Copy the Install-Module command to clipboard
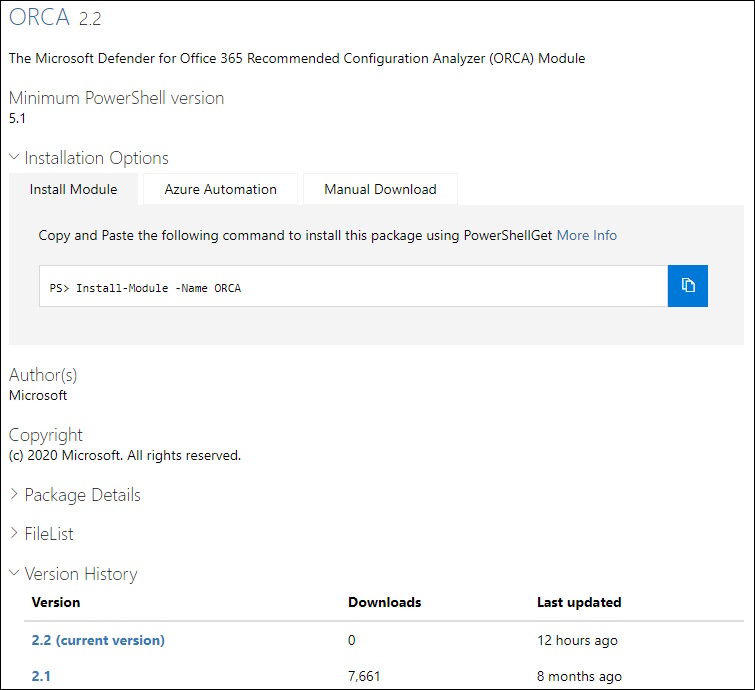 tap(688, 286)
